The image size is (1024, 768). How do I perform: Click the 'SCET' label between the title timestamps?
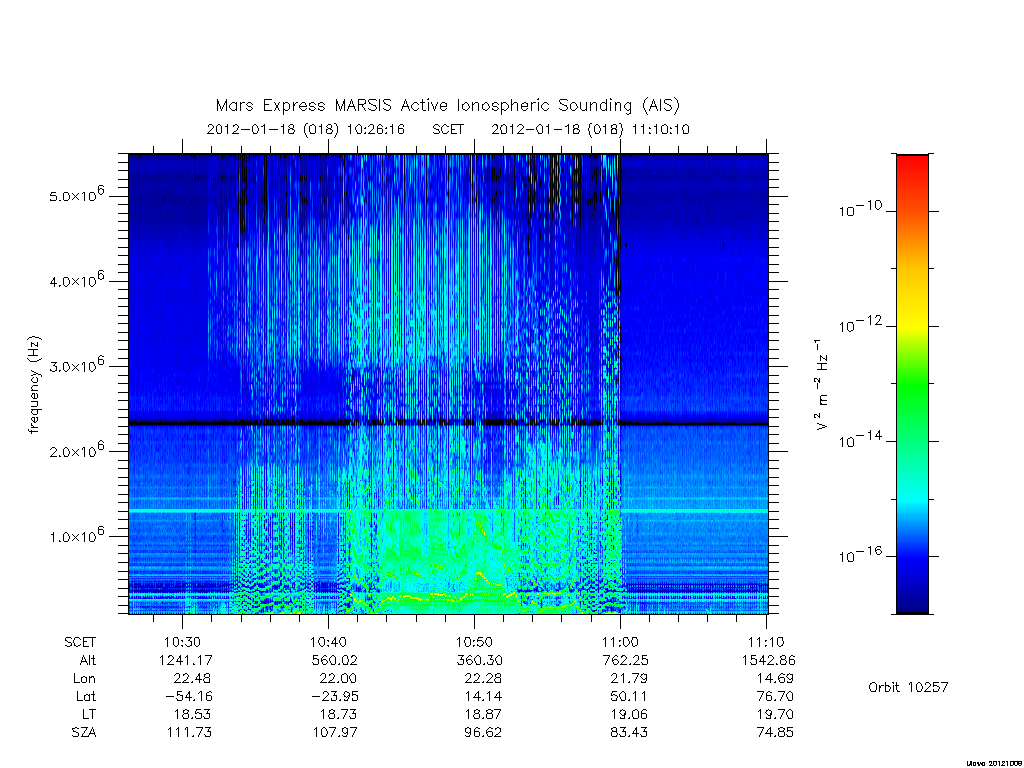(x=448, y=129)
